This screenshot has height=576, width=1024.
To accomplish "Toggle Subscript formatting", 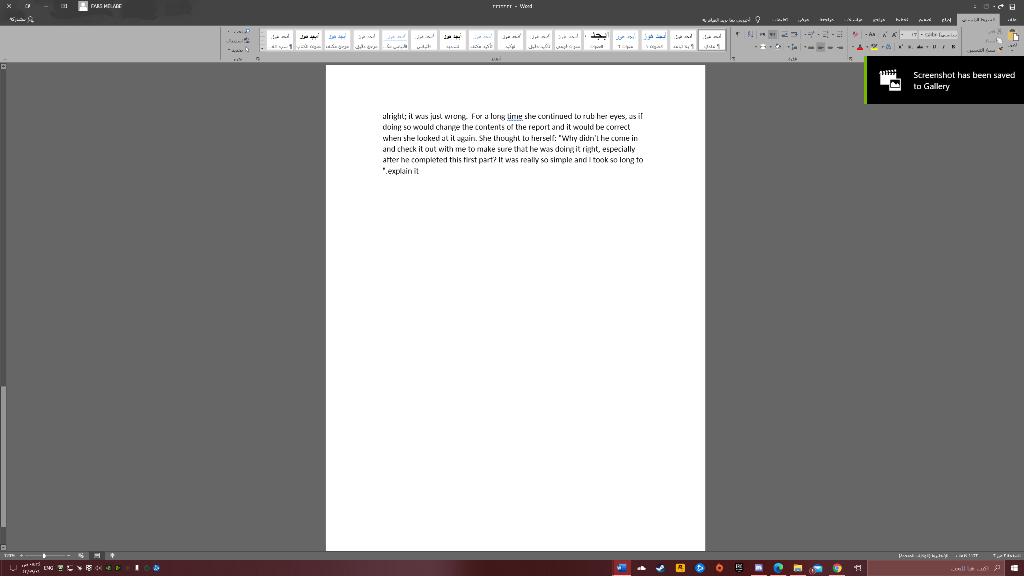I will click(910, 47).
